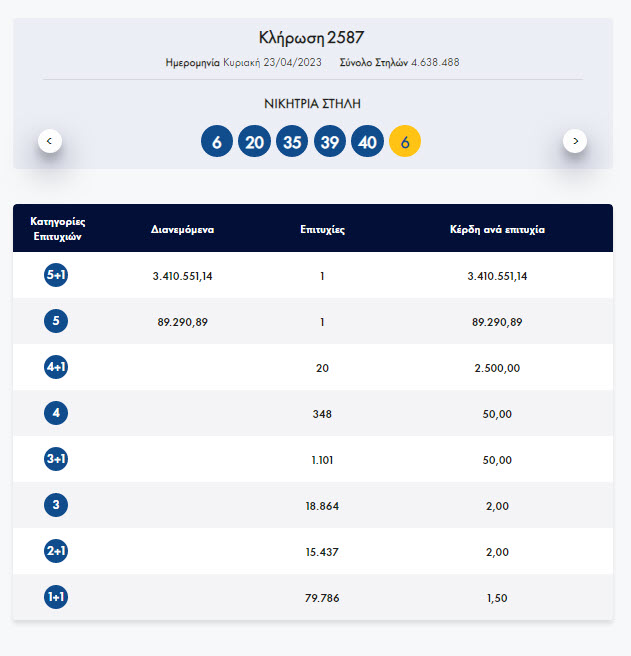Select the number 39 ball

point(330,142)
